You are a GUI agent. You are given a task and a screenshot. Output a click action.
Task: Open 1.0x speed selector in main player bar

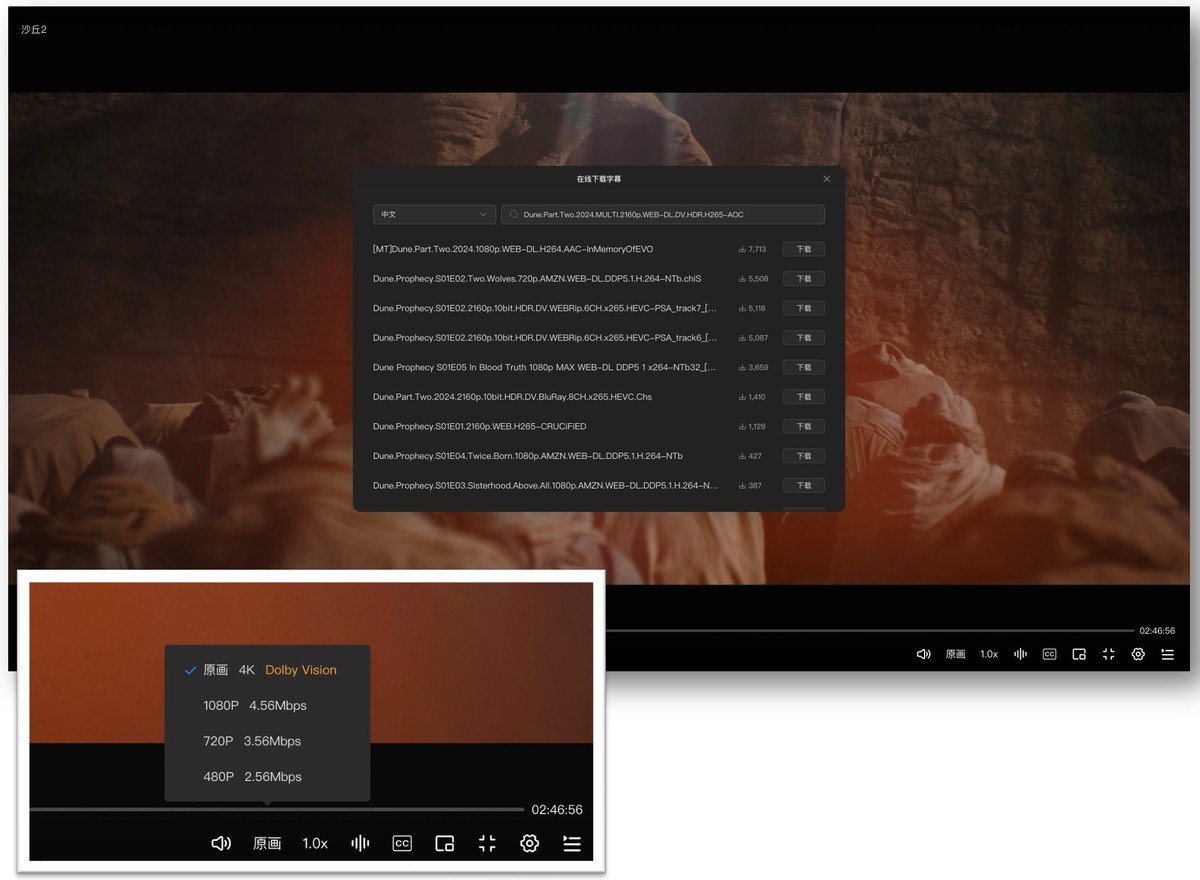click(989, 654)
